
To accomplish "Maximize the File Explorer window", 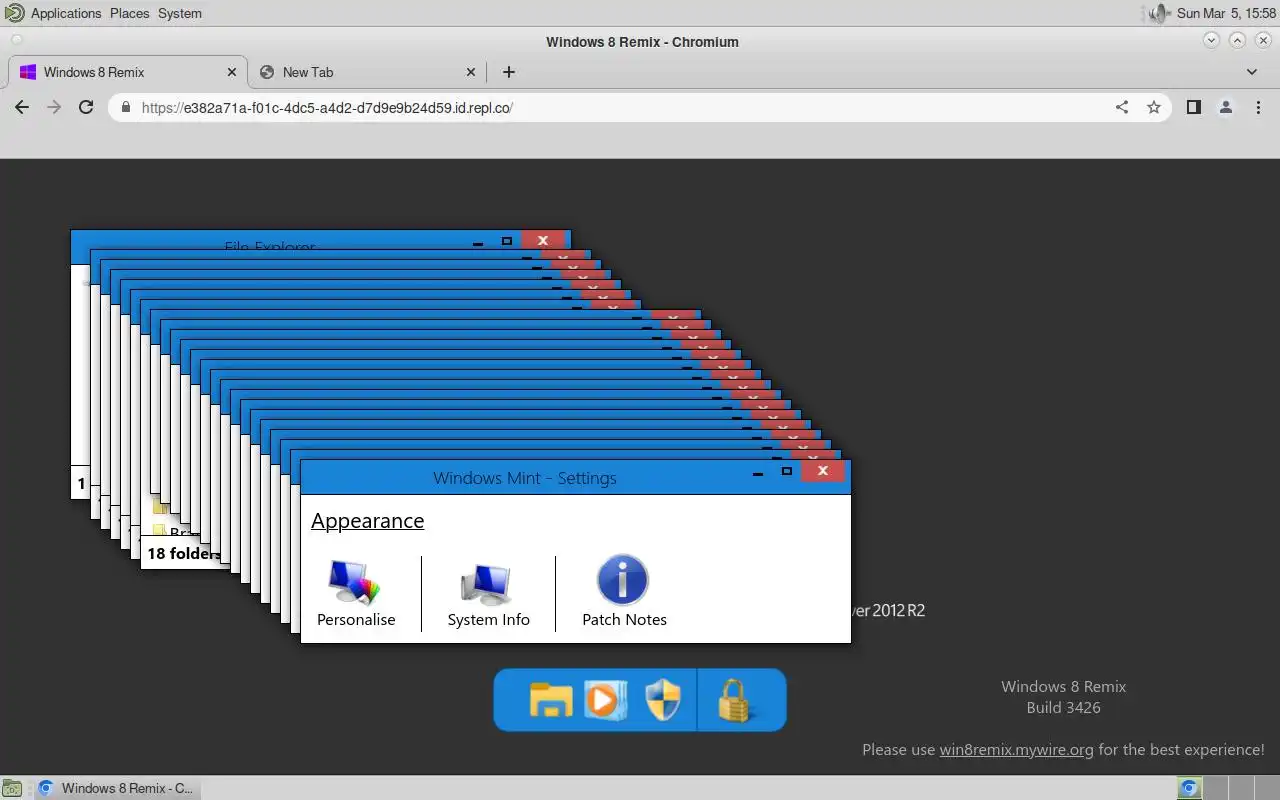I will tap(507, 241).
